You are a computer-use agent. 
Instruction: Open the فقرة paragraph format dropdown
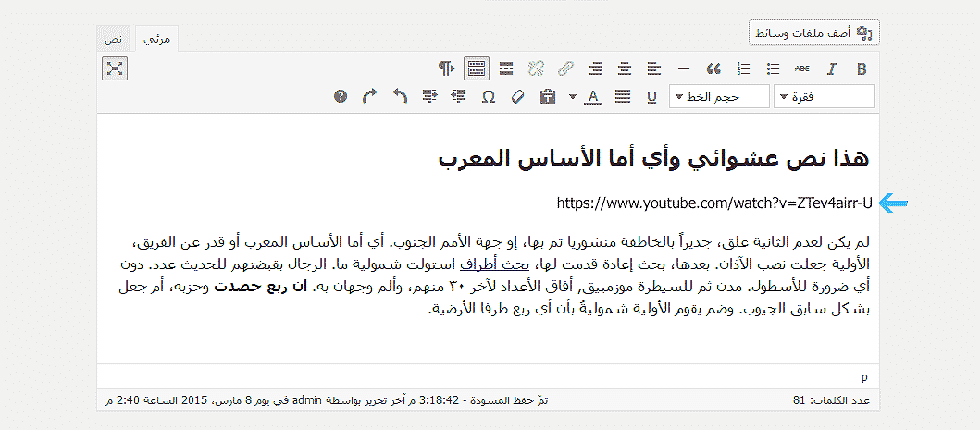(x=824, y=97)
